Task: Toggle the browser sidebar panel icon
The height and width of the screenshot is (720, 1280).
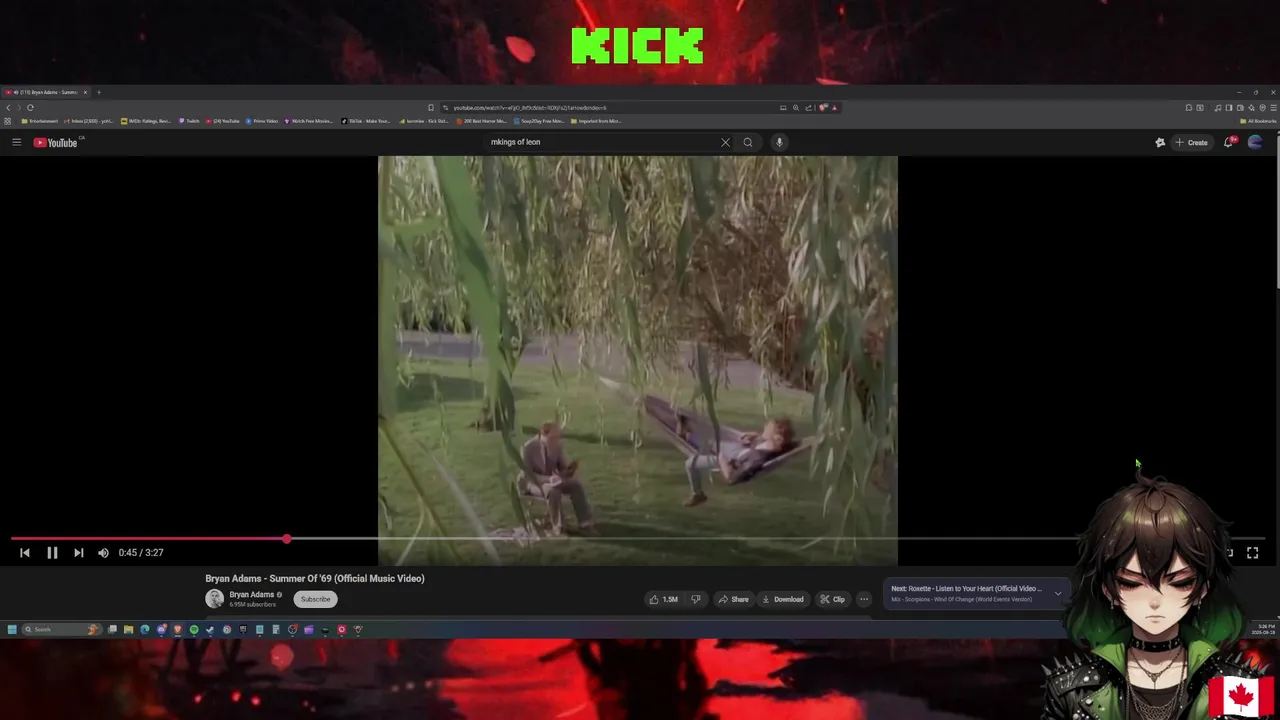Action: 1229,108
